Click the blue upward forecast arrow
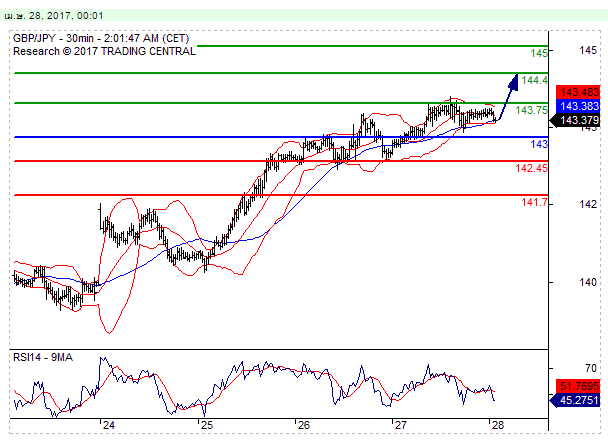Viewport: 608px width, 446px height. (x=508, y=95)
